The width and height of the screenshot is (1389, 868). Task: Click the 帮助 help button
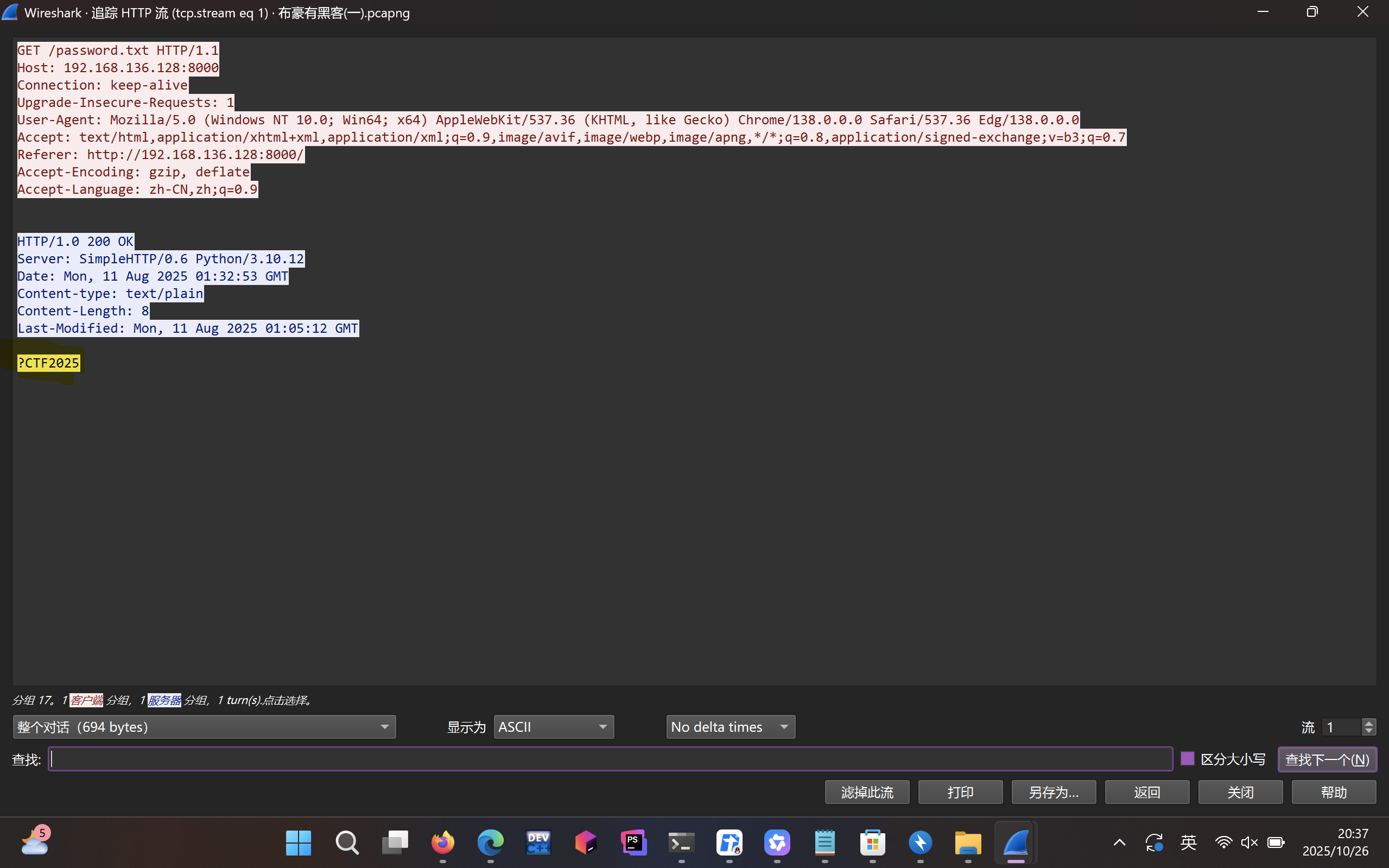click(x=1334, y=792)
